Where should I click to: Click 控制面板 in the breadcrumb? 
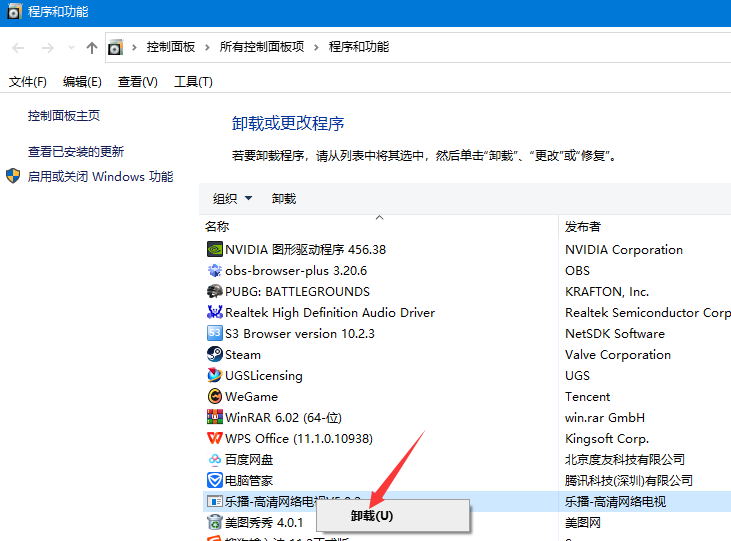[x=171, y=47]
